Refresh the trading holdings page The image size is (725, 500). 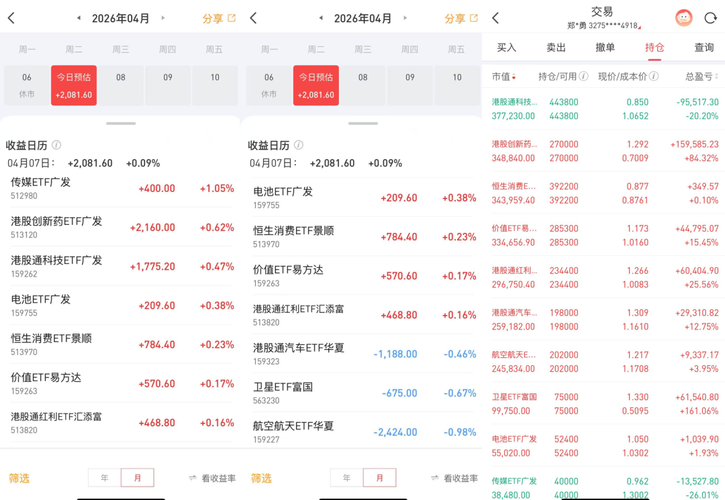click(710, 18)
